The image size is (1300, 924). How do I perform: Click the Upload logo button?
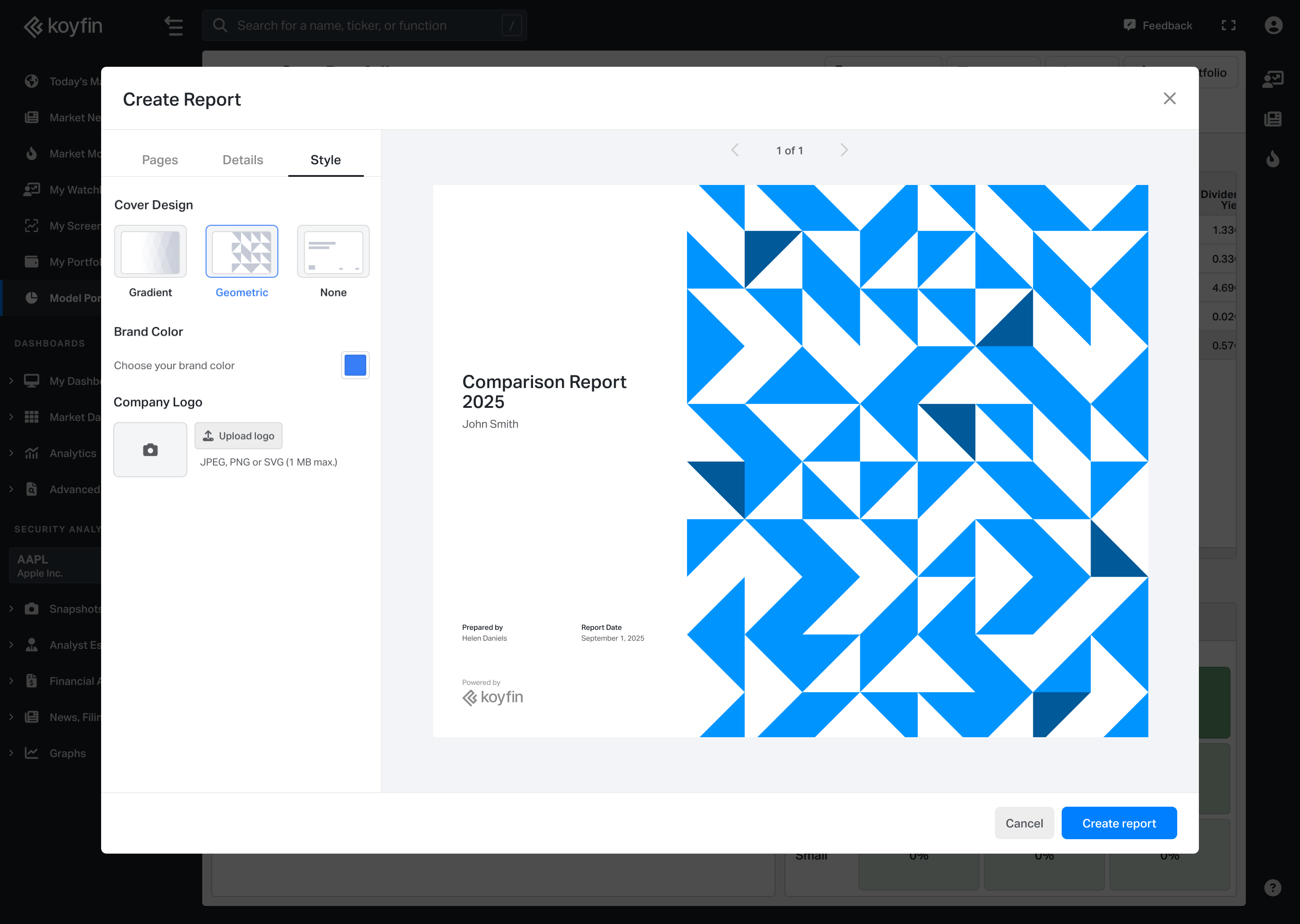[x=238, y=436]
